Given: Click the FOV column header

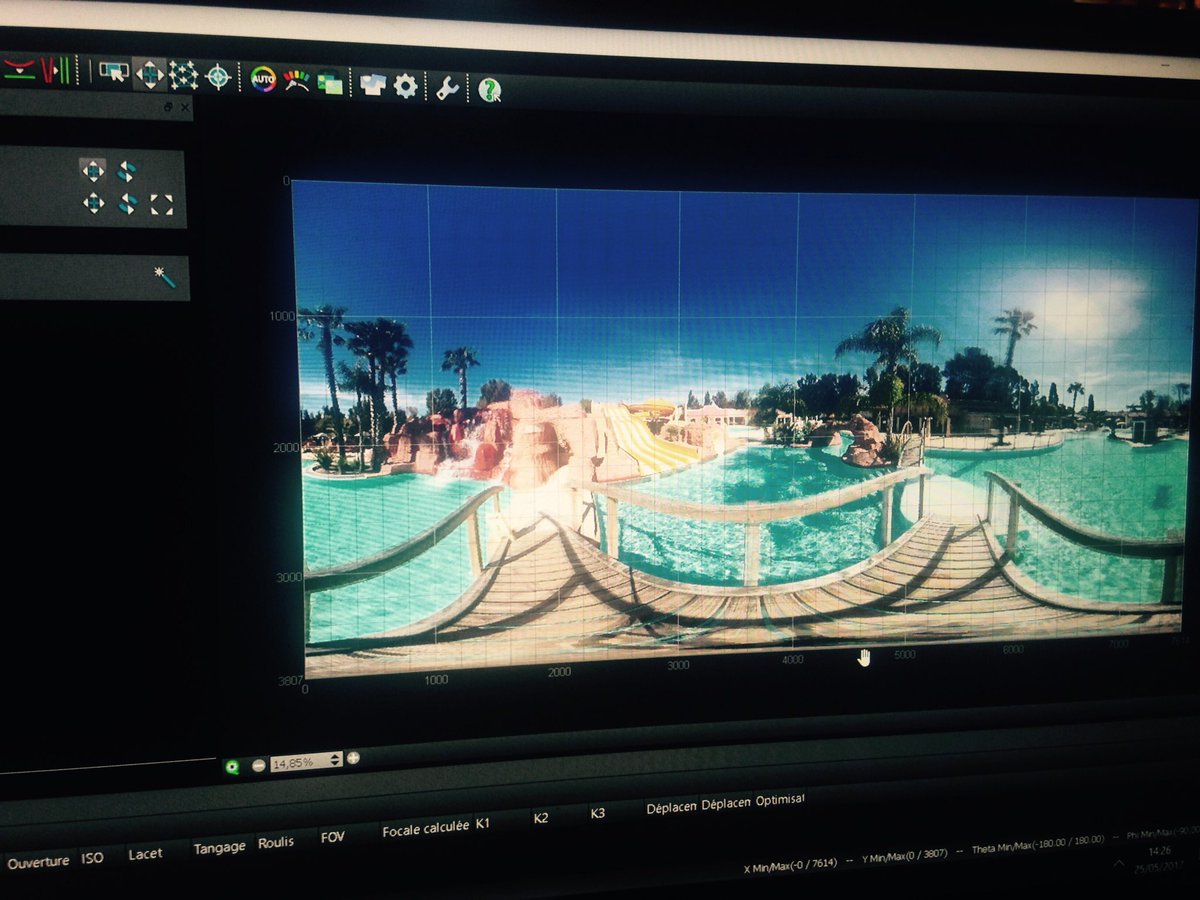Looking at the screenshot, I should (x=332, y=836).
